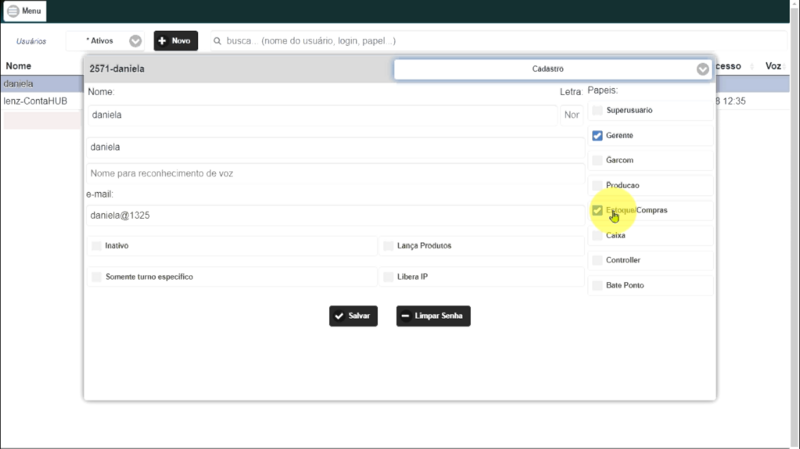Screen dimensions: 800x449
Task: Sort by the Nome column header
Action: [x=18, y=66]
